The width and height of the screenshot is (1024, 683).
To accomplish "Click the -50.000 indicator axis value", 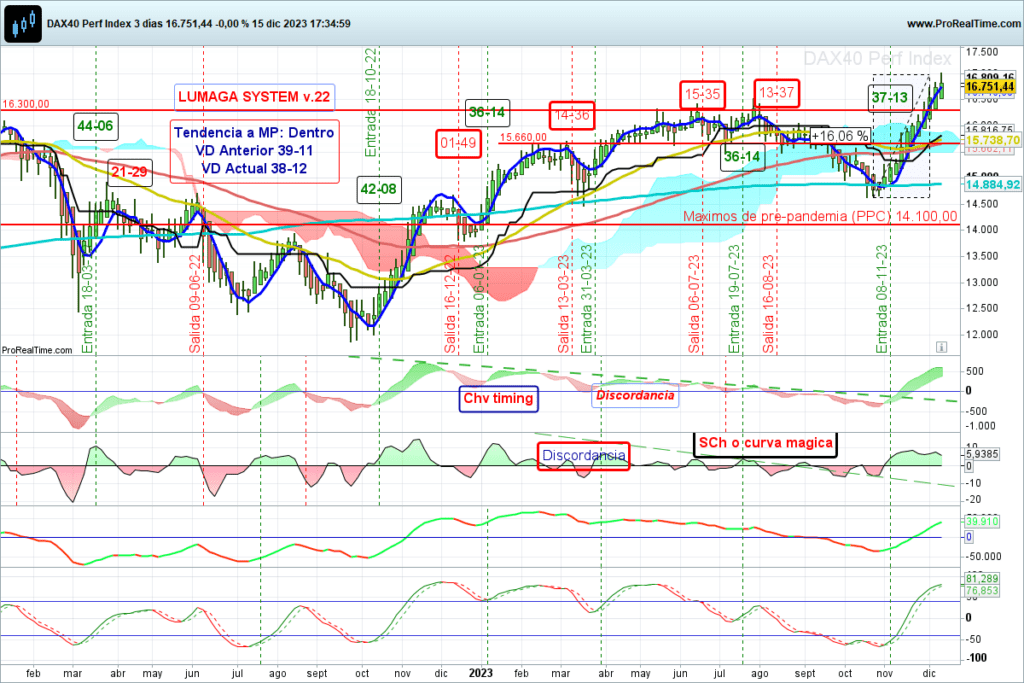I will (x=984, y=556).
